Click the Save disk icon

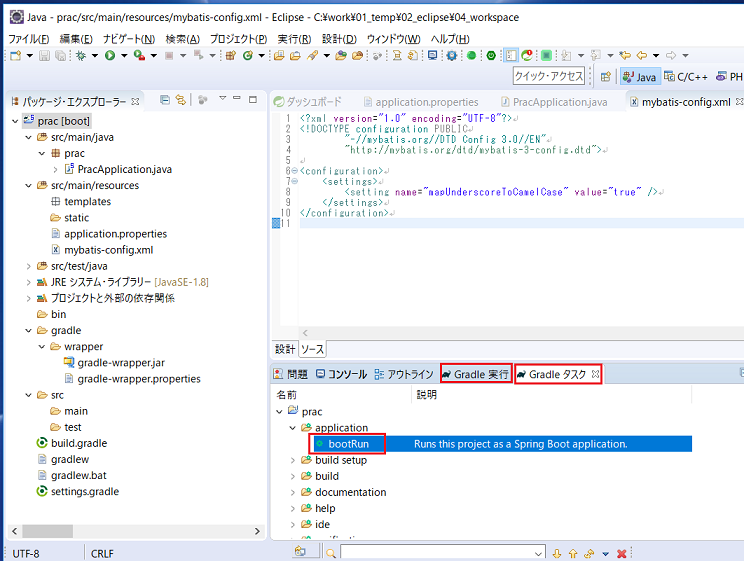coord(44,56)
